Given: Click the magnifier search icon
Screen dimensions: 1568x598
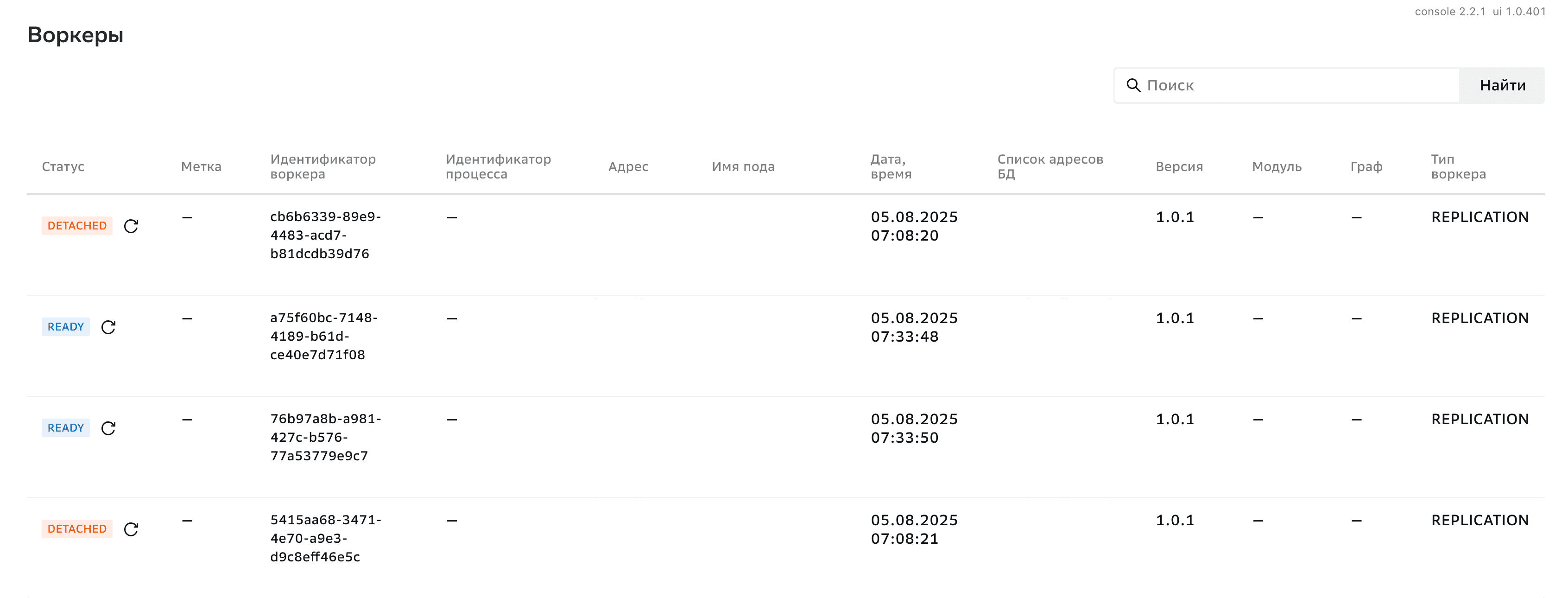Looking at the screenshot, I should point(1133,85).
